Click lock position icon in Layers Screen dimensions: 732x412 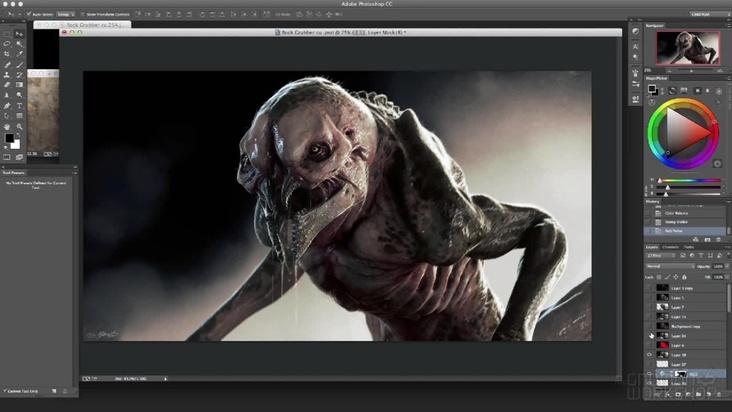pyautogui.click(x=676, y=277)
